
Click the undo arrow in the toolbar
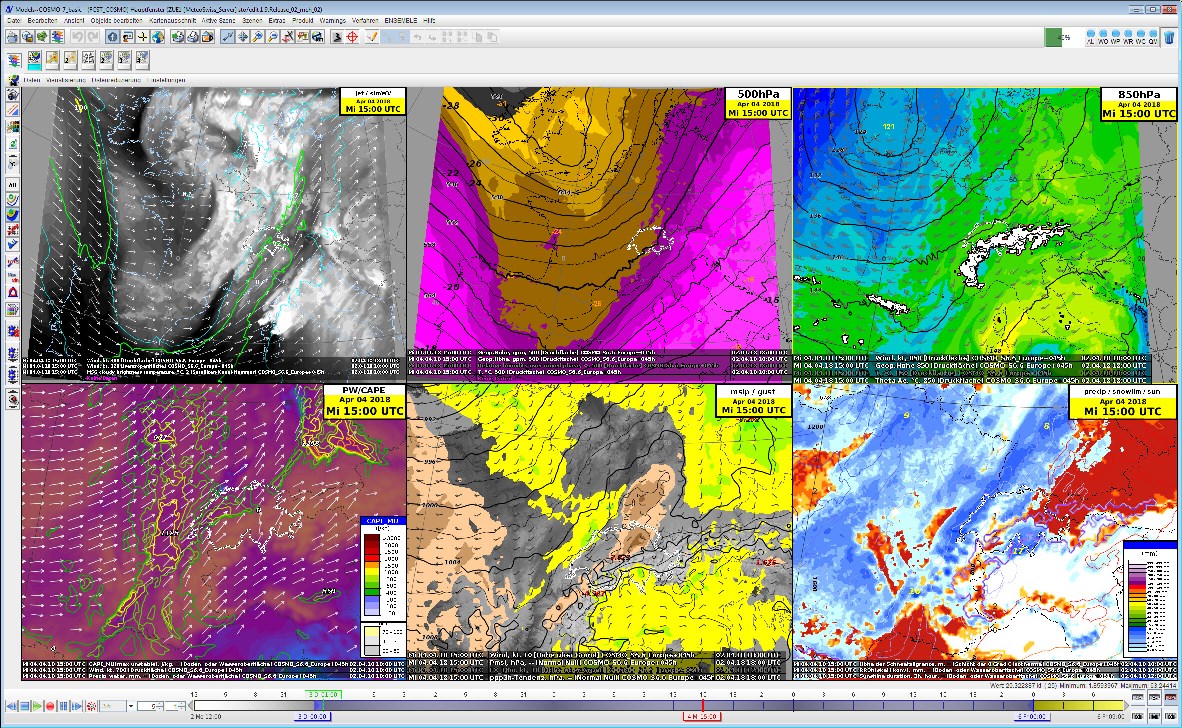76,37
